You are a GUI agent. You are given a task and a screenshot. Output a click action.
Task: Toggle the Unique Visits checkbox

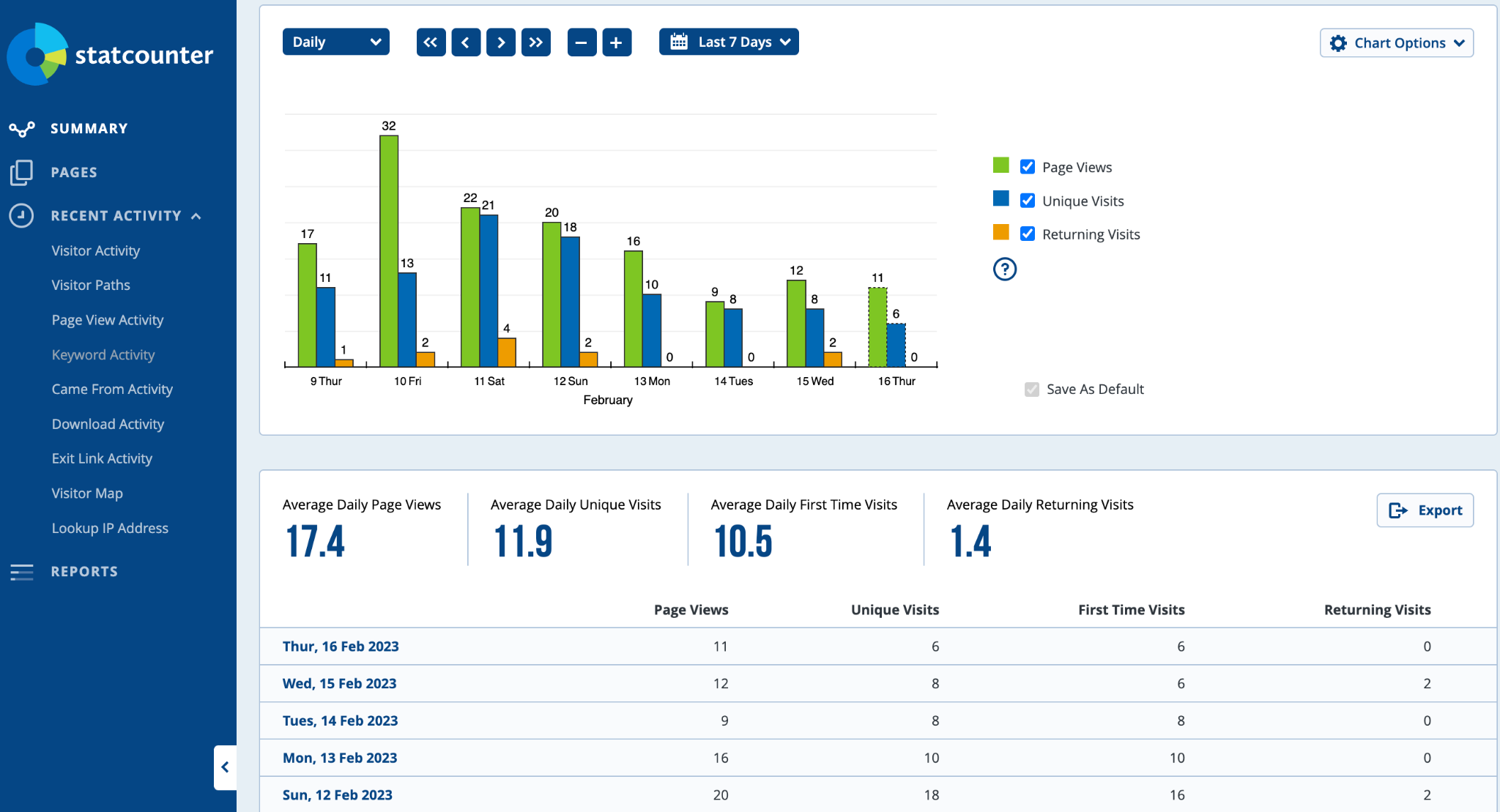point(1028,201)
